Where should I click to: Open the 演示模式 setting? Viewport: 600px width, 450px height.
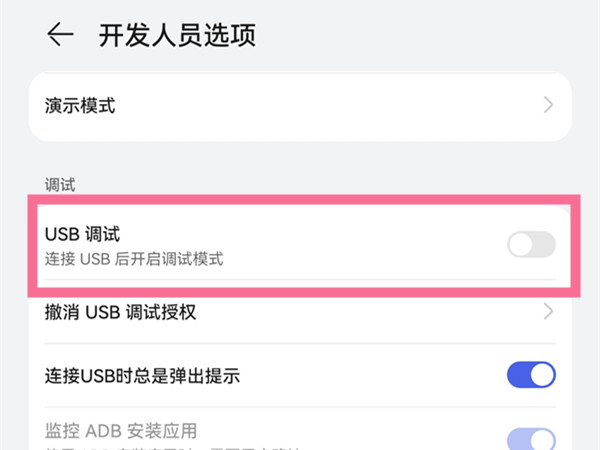pyautogui.click(x=80, y=105)
